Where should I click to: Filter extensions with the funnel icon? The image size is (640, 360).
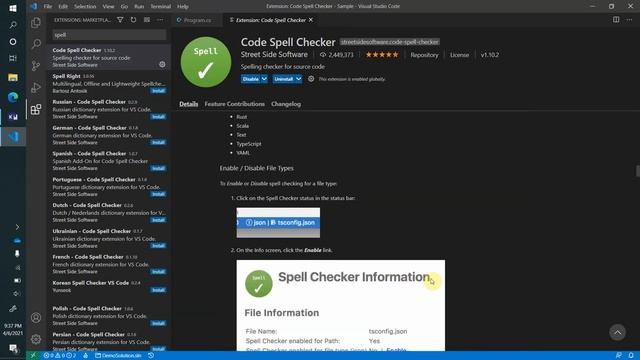[x=120, y=20]
